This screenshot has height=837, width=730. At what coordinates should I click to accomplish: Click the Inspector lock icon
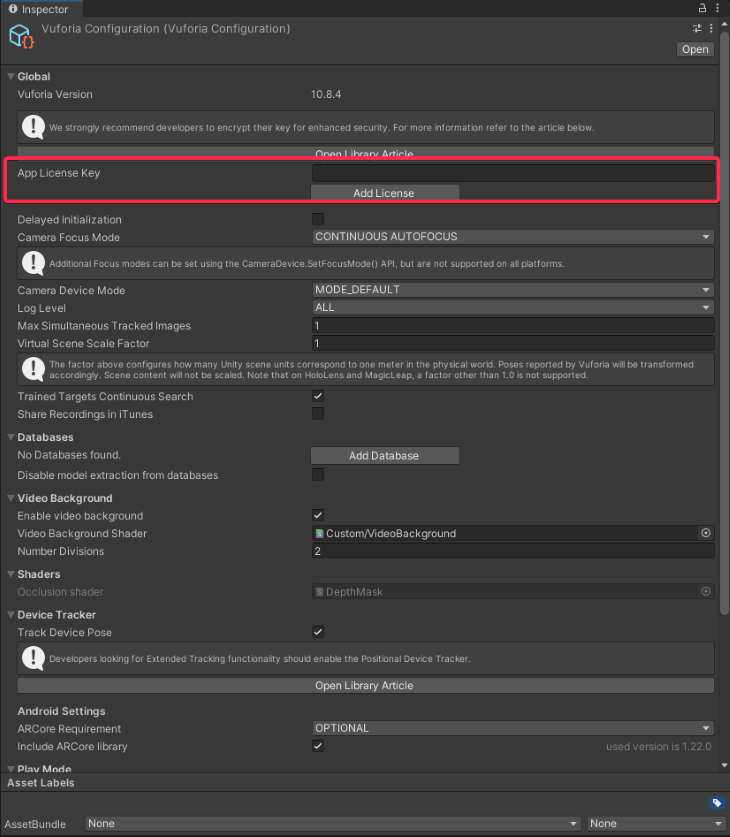pyautogui.click(x=702, y=8)
